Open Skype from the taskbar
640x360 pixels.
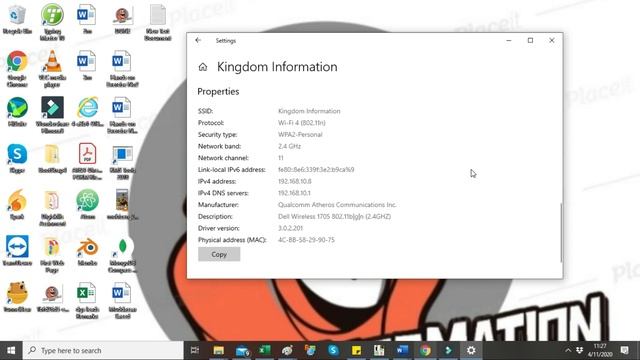[333, 350]
